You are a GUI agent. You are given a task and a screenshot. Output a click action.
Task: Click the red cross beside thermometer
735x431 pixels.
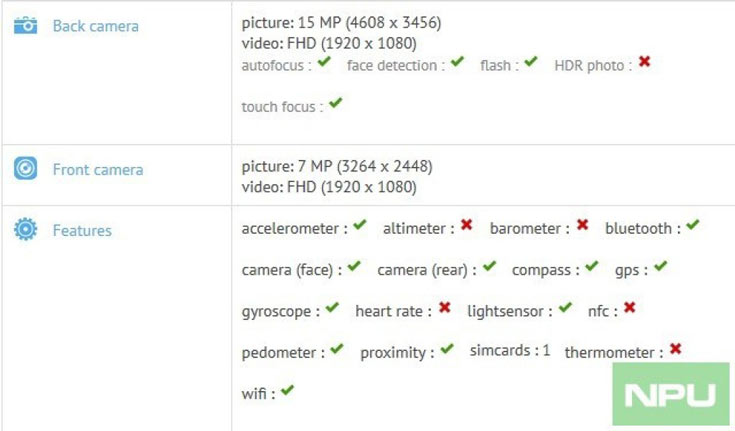[x=676, y=350]
